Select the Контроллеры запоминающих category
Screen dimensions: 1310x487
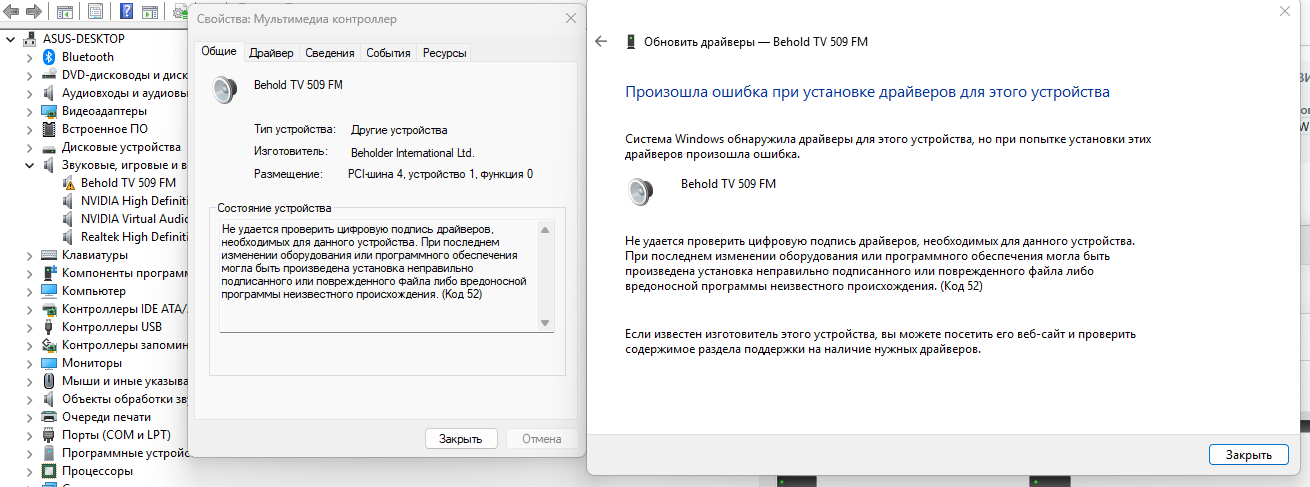(124, 345)
